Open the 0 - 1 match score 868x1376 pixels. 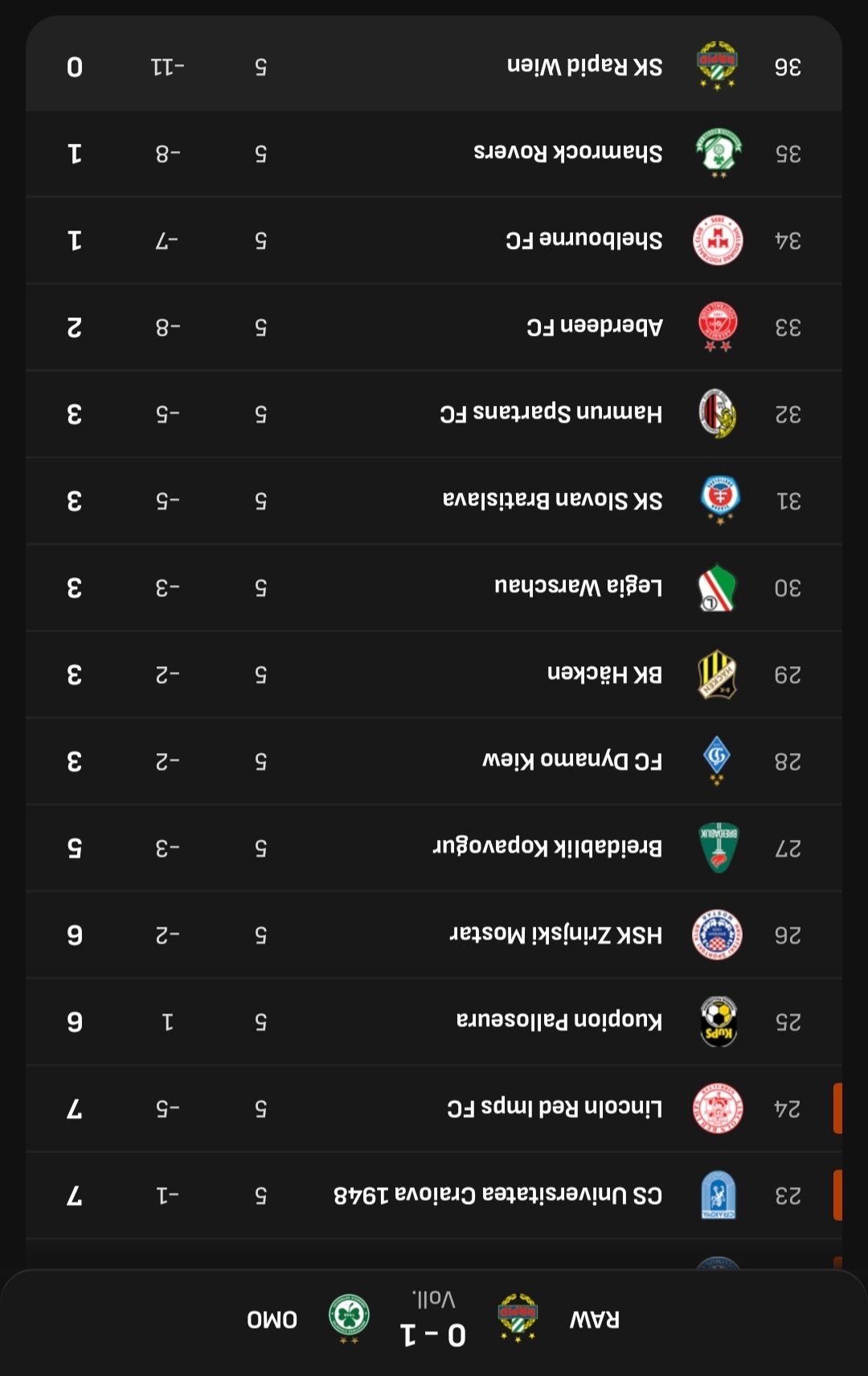433,1335
